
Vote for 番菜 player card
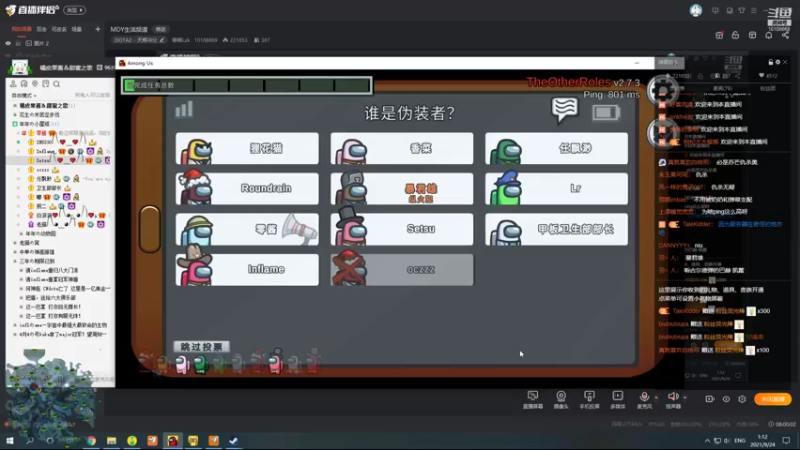402,148
